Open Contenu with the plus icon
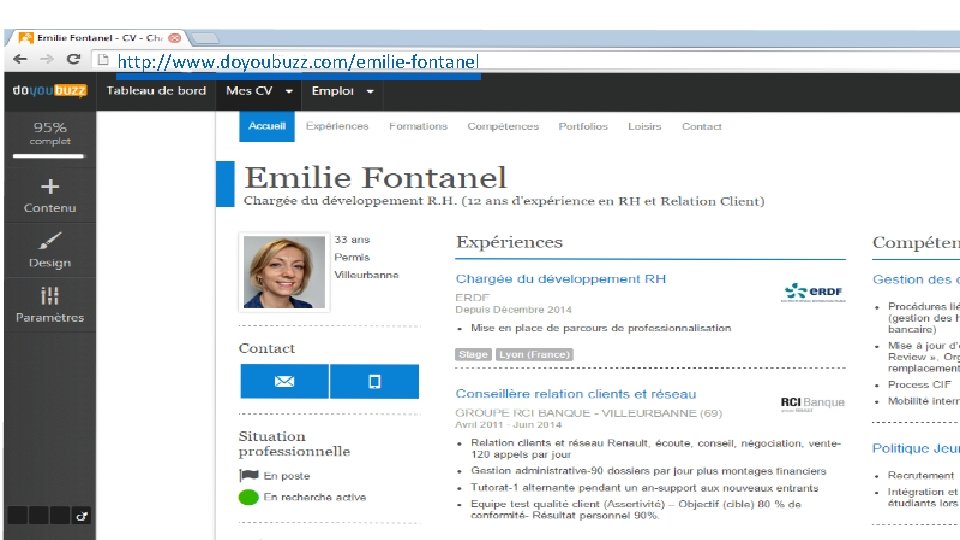This screenshot has height=540, width=960. pyautogui.click(x=50, y=186)
